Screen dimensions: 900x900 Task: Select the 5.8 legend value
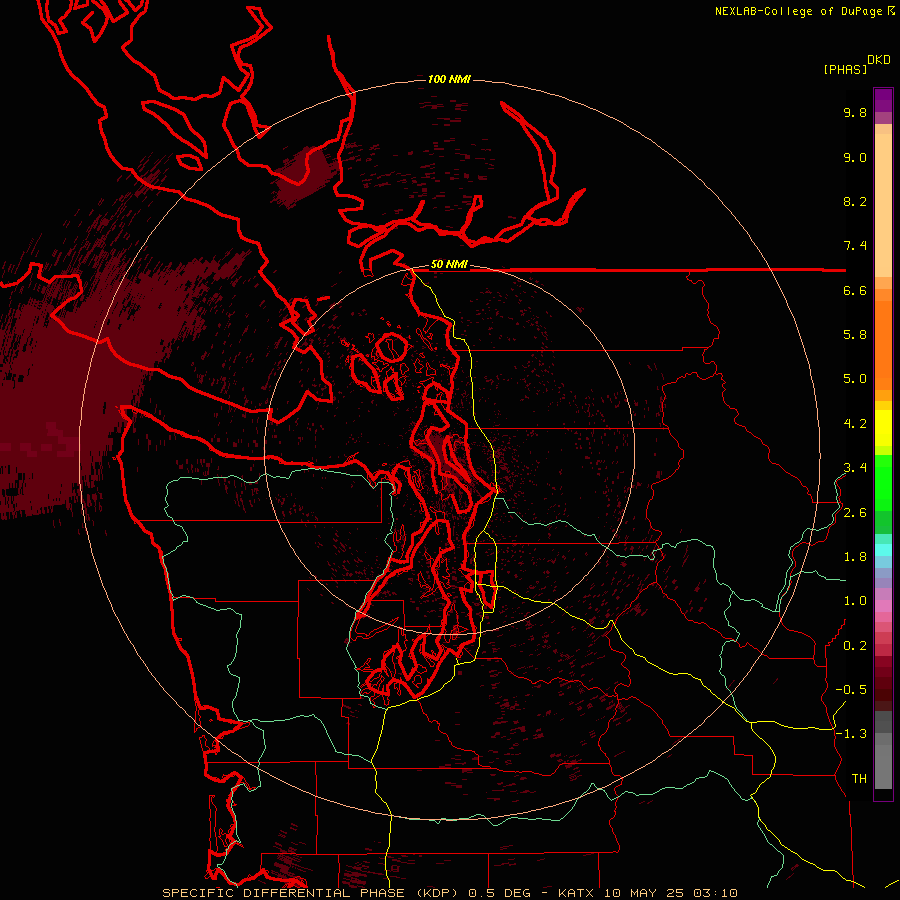[x=855, y=335]
